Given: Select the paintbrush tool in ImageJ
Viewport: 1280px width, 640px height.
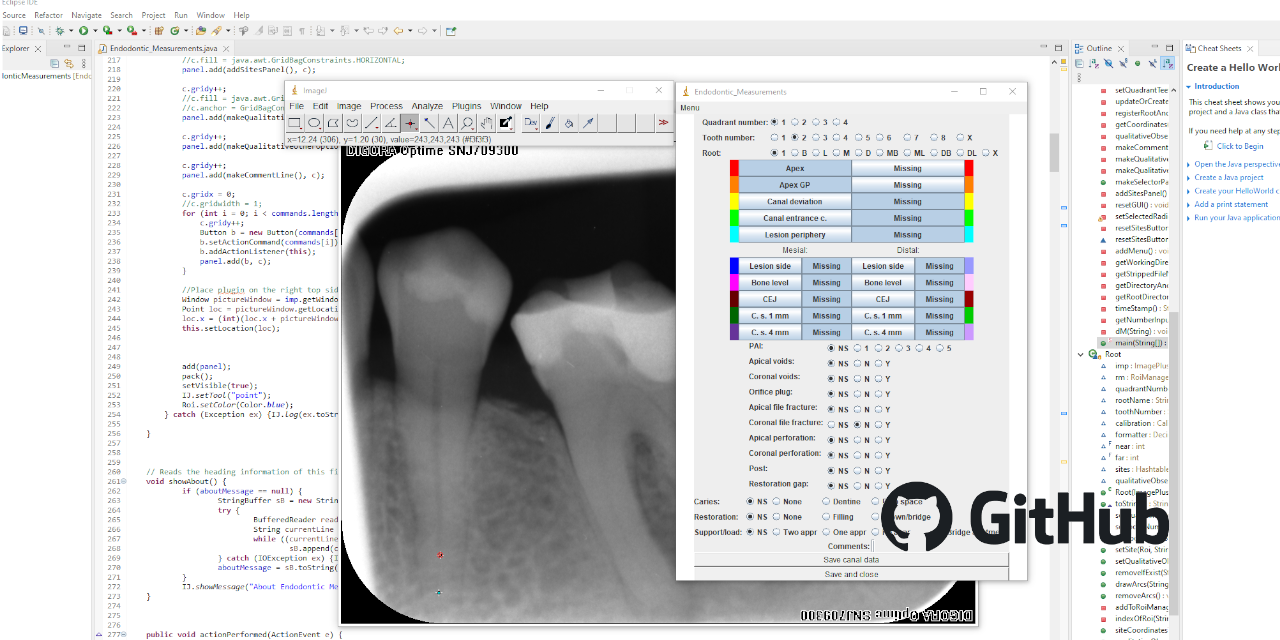Looking at the screenshot, I should tap(549, 123).
